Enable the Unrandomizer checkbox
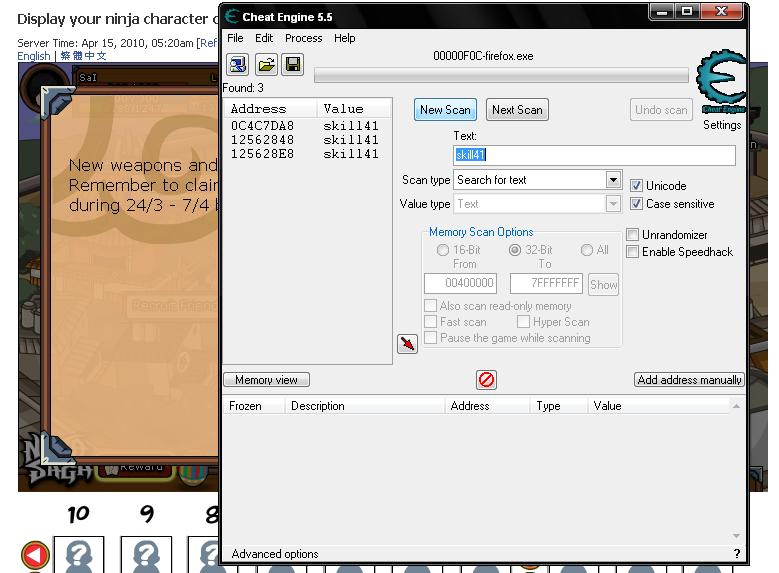The height and width of the screenshot is (573, 779). tap(632, 235)
